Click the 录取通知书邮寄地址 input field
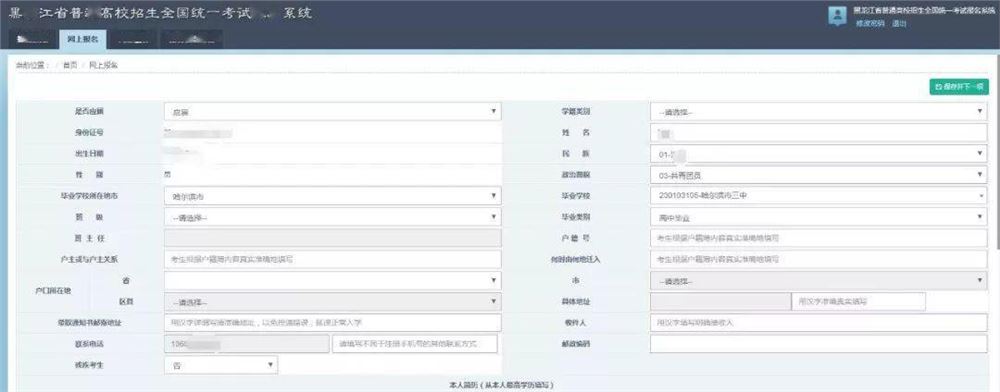 332,322
